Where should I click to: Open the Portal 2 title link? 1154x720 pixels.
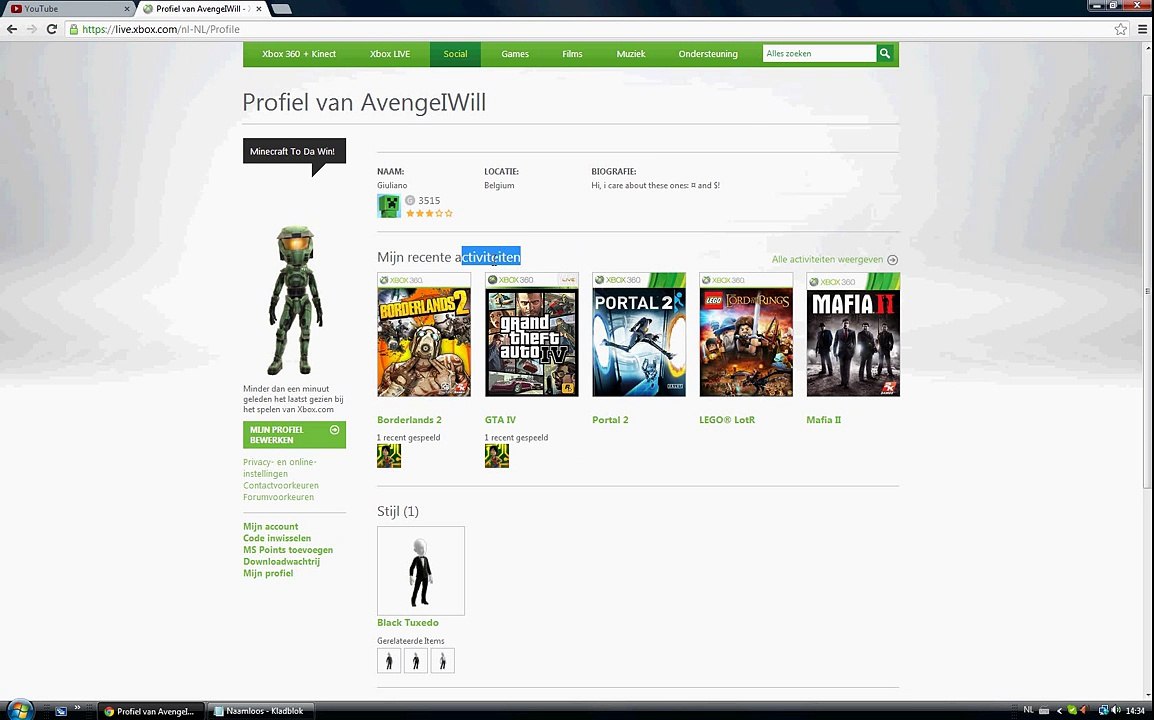pos(610,420)
